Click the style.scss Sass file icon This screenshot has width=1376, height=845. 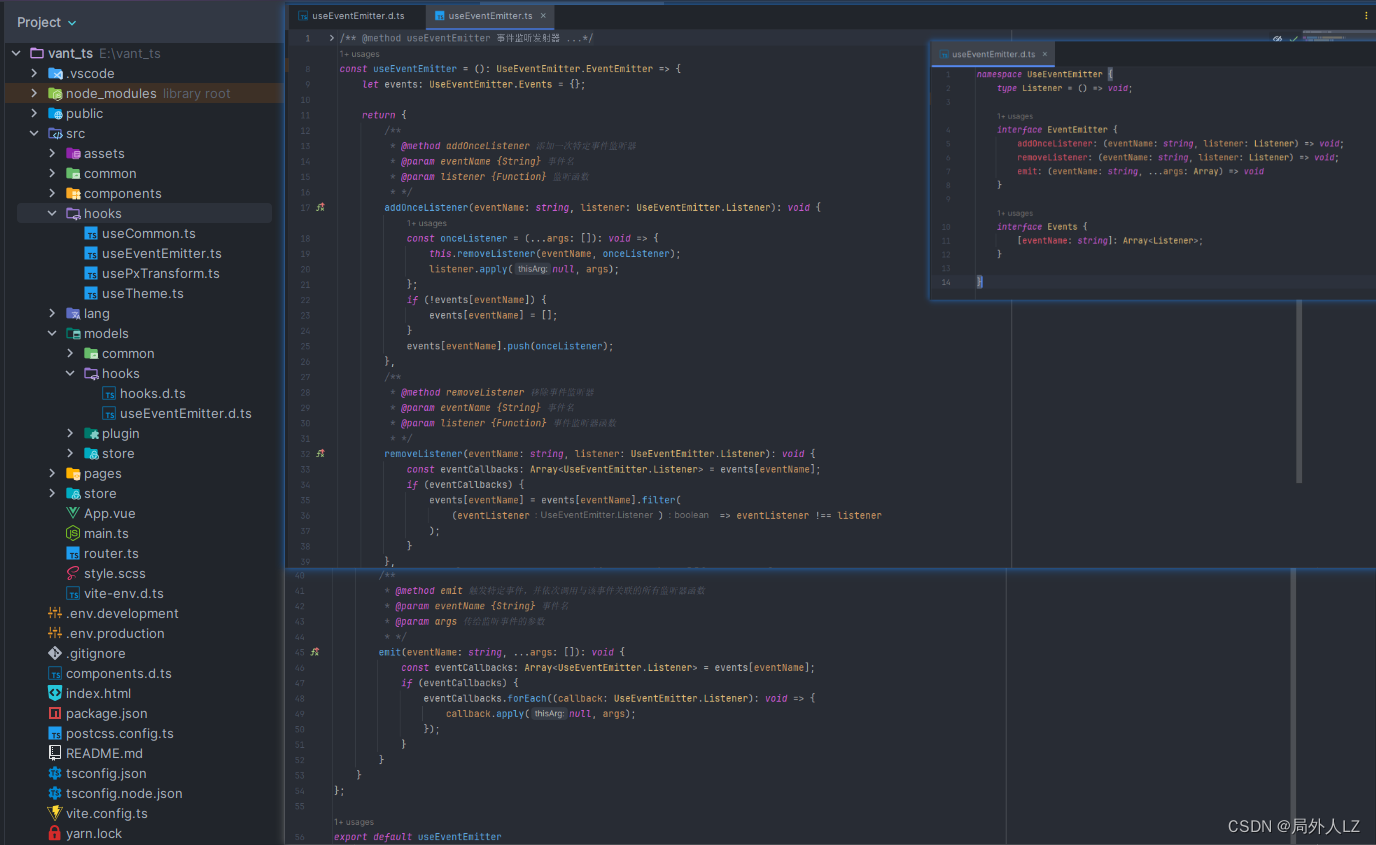73,573
